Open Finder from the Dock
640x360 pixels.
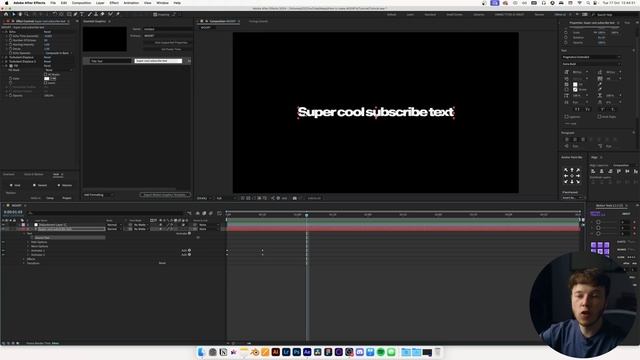[x=202, y=352]
